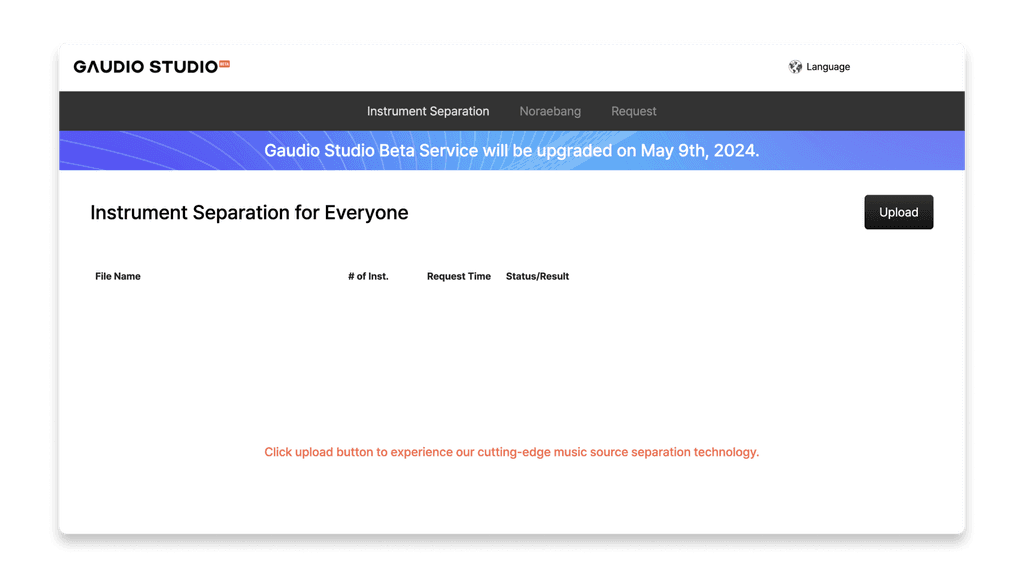1024x576 pixels.
Task: Click the word Language in the header
Action: [828, 67]
